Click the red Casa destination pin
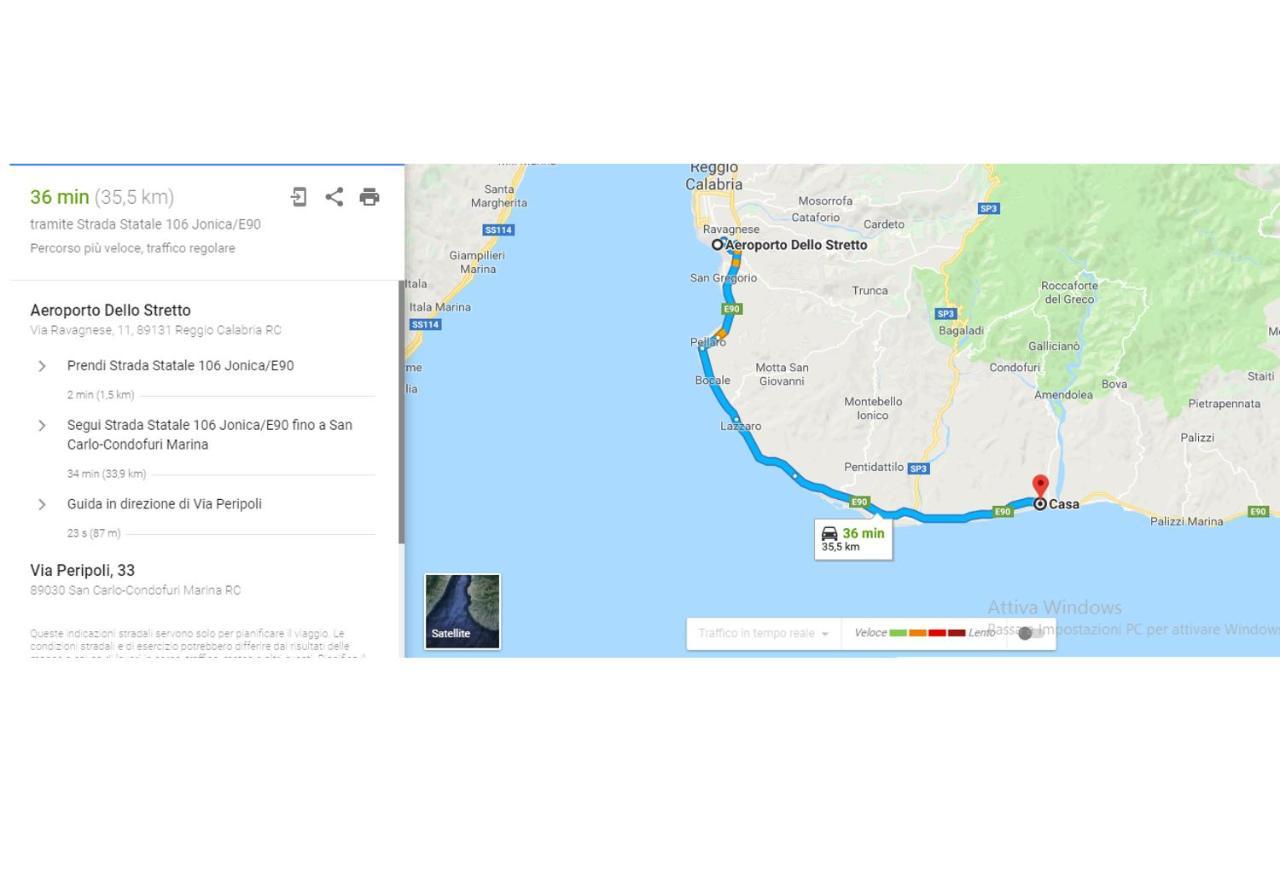 [x=1040, y=487]
